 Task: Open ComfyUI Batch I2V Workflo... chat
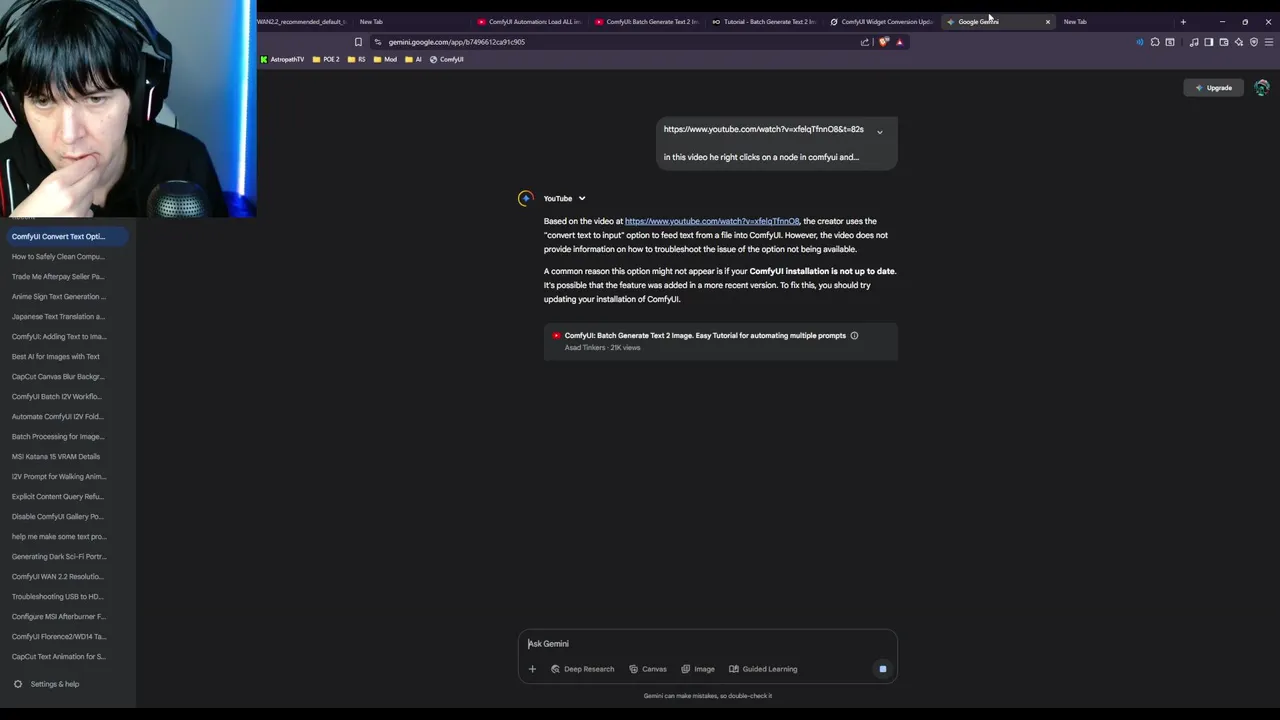coord(58,397)
